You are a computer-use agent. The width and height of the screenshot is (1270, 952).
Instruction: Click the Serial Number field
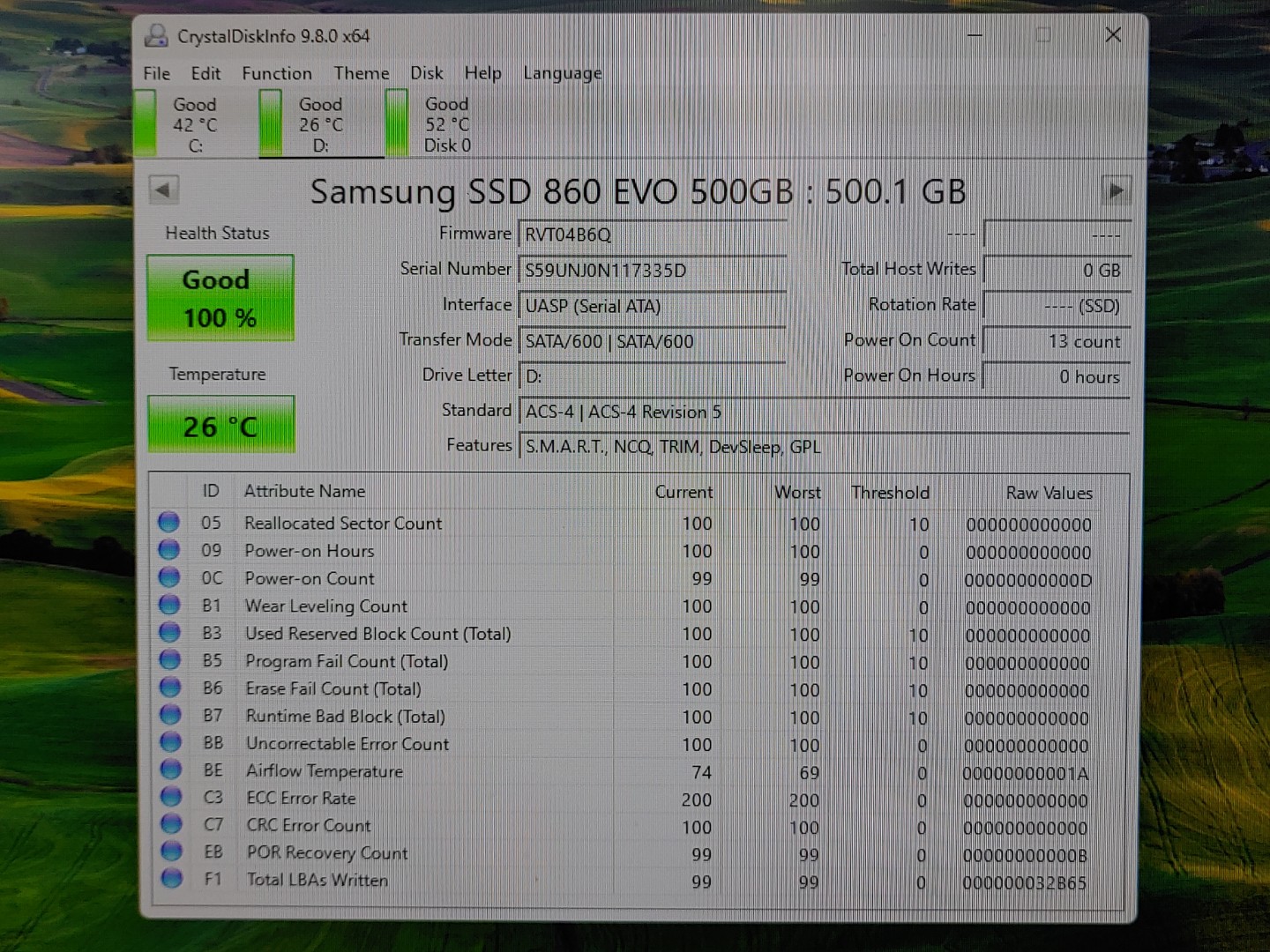tap(653, 270)
